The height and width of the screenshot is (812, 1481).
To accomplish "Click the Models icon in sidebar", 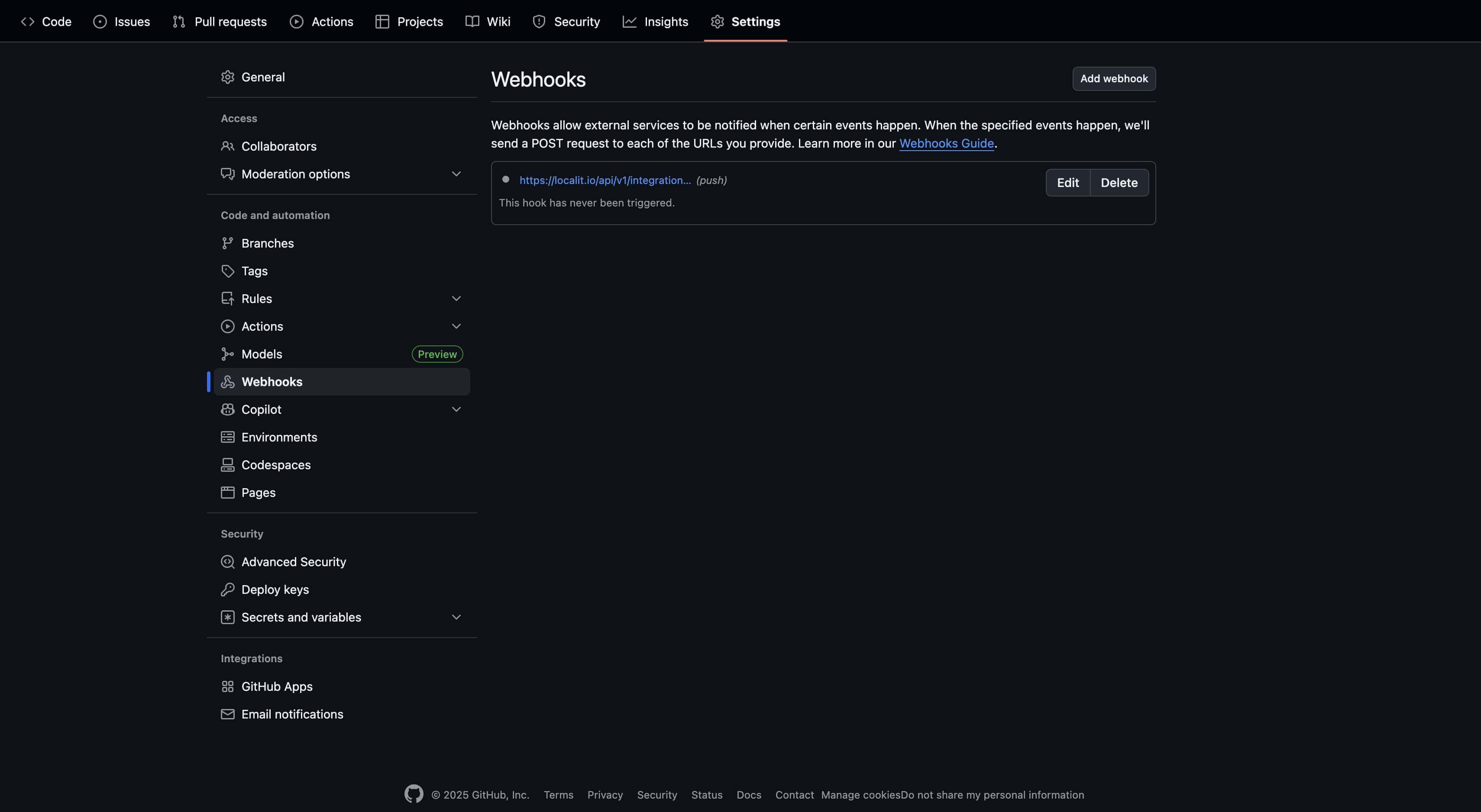I will click(x=228, y=354).
